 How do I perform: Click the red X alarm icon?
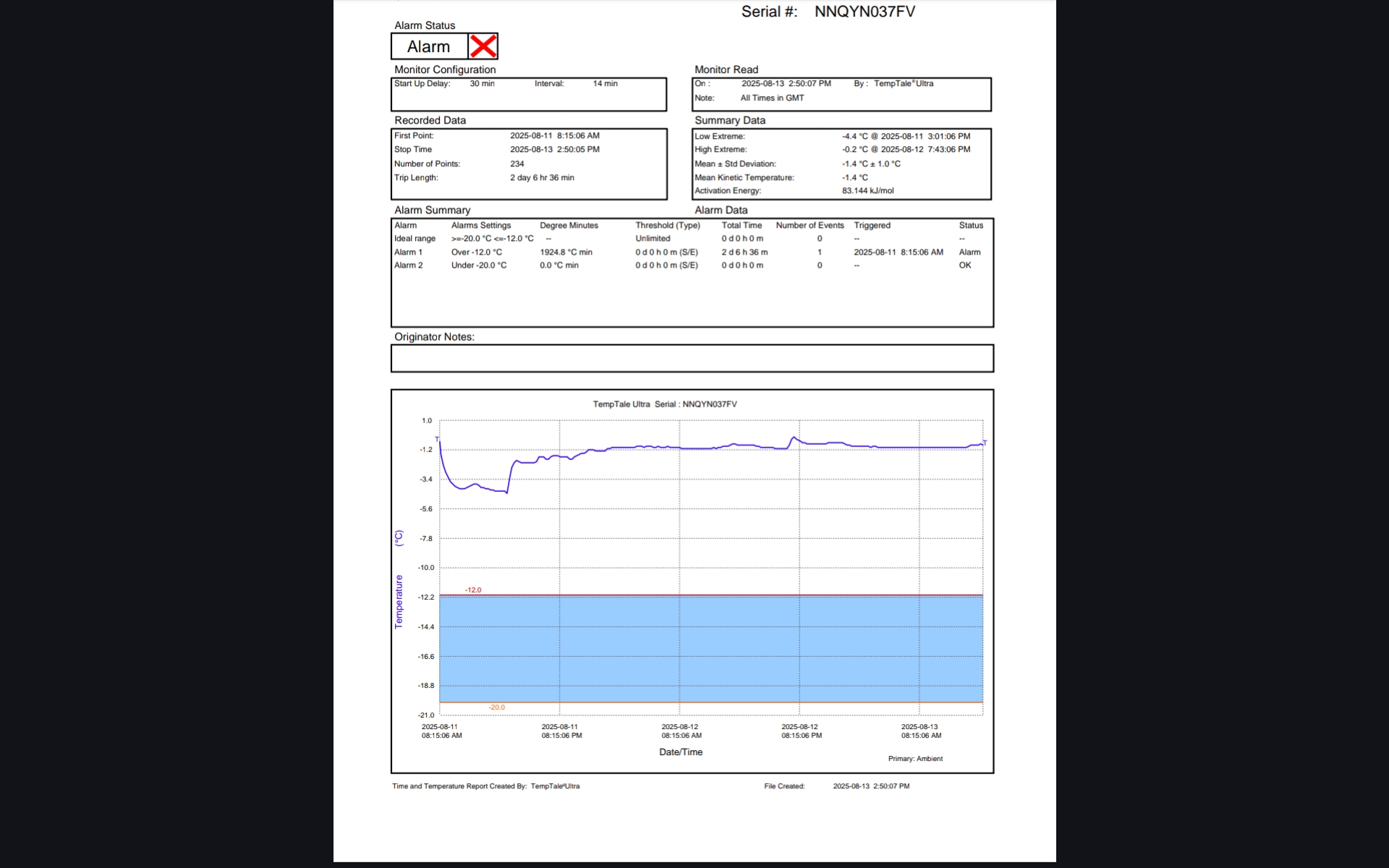483,46
